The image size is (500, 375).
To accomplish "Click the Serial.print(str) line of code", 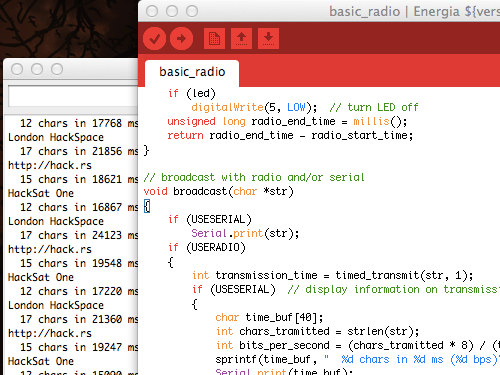I will pos(245,233).
